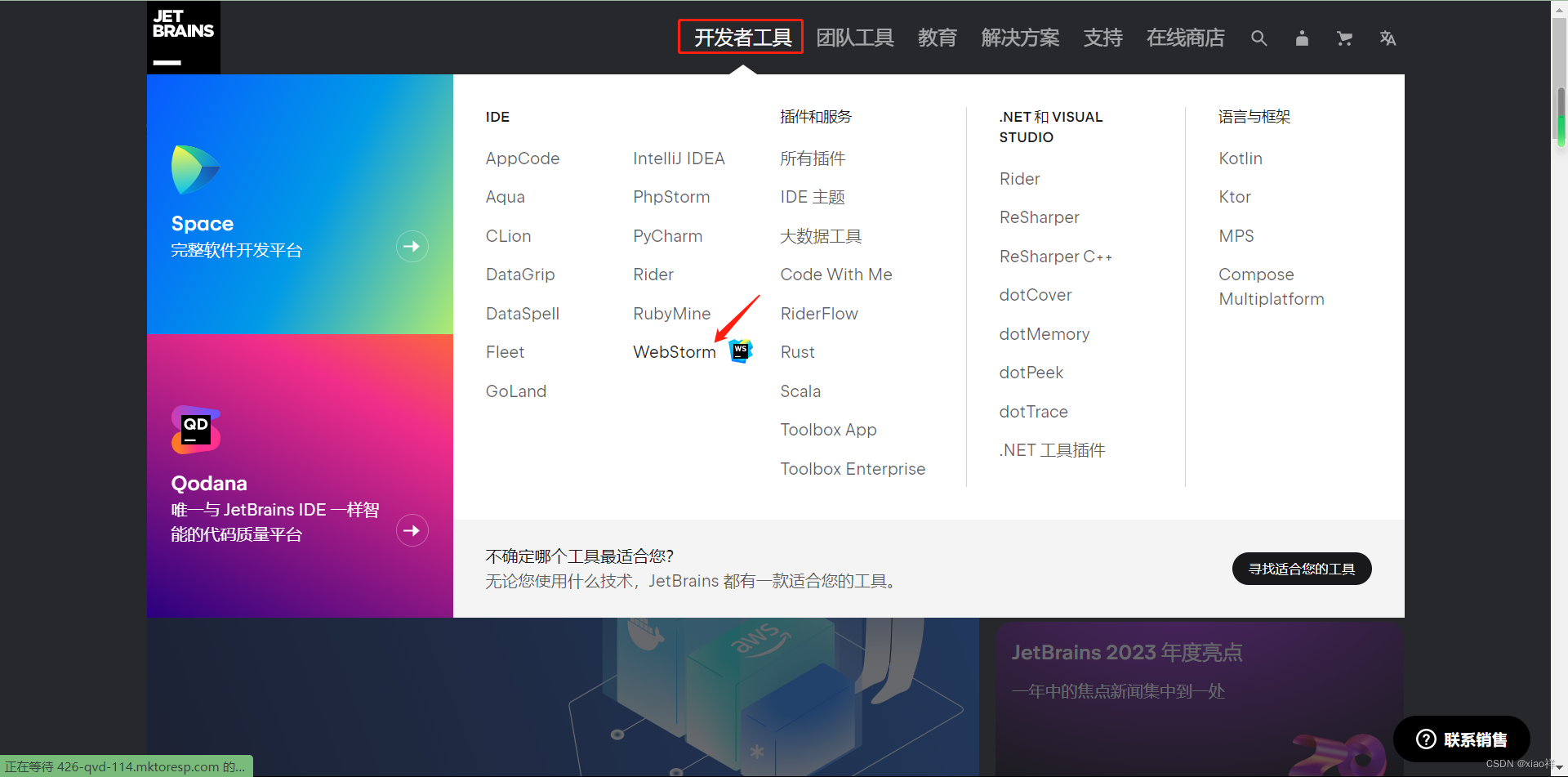
Task: Click the 联系销售 button
Action: tap(1462, 739)
